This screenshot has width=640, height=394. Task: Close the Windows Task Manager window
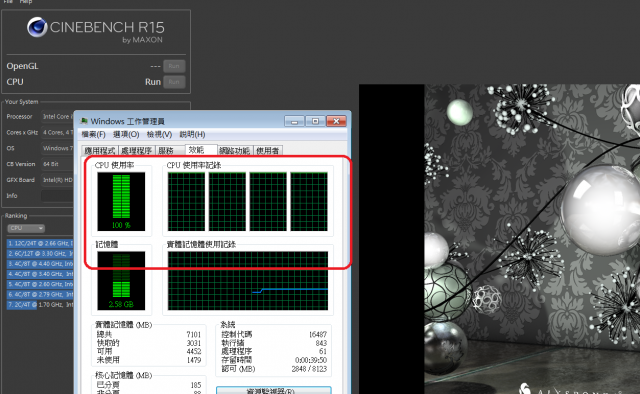coord(336,121)
